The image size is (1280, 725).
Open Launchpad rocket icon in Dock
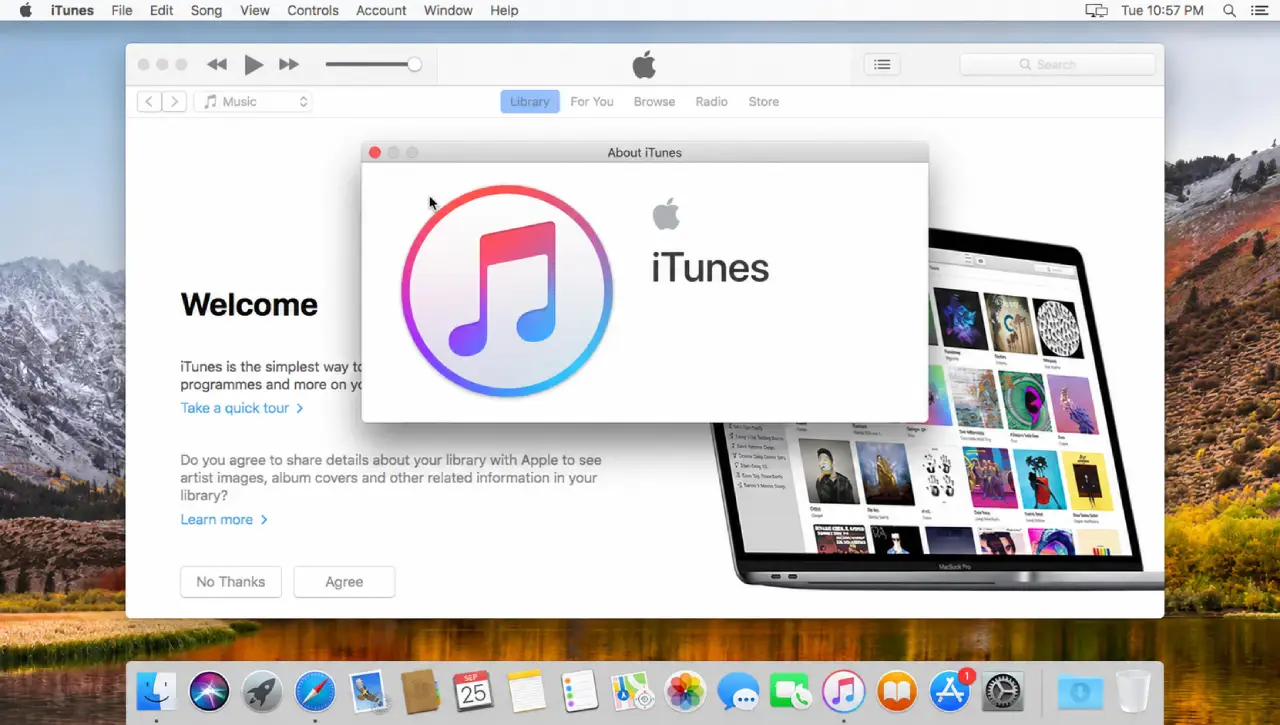[262, 690]
